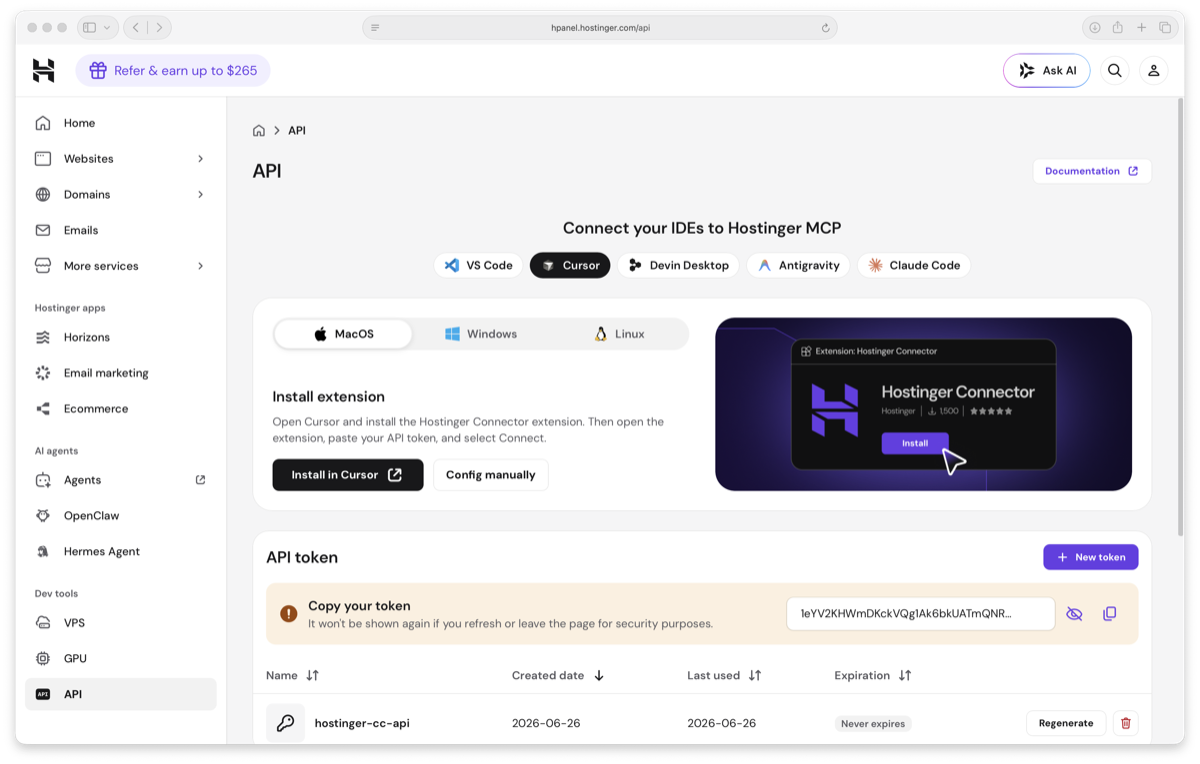The image size is (1200, 764).
Task: Go back in Safari history
Action: click(136, 28)
